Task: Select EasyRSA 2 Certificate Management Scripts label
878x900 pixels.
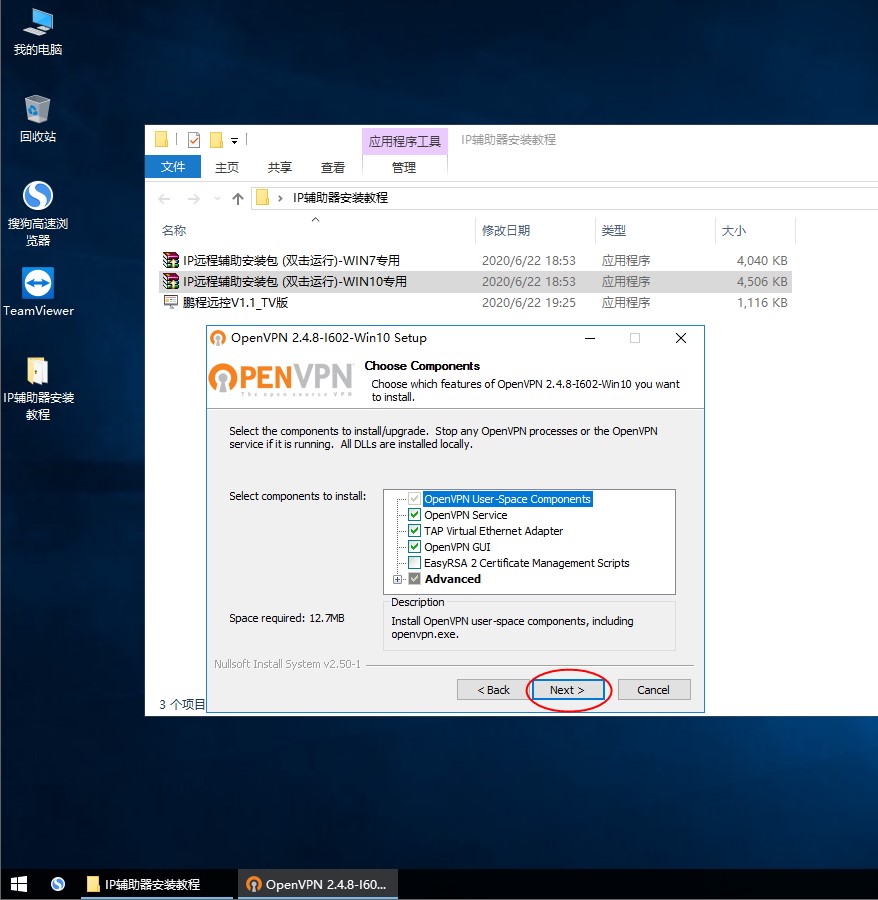Action: pos(526,563)
